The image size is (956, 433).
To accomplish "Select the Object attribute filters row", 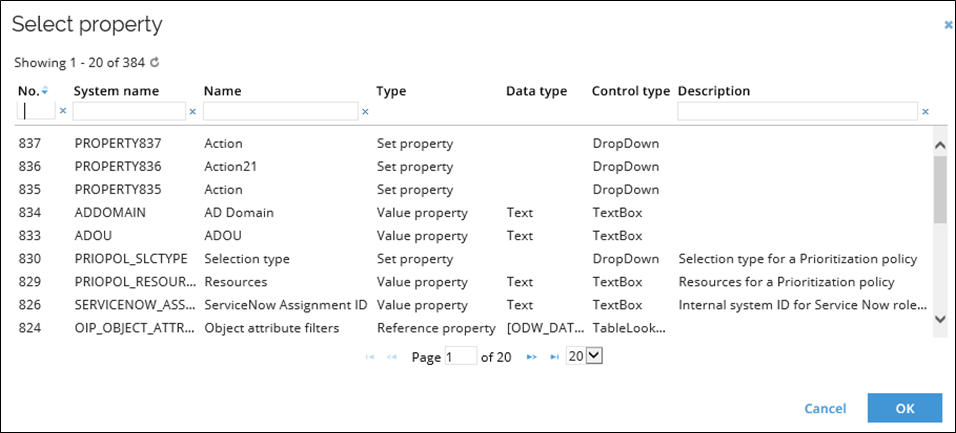I will tap(475, 328).
